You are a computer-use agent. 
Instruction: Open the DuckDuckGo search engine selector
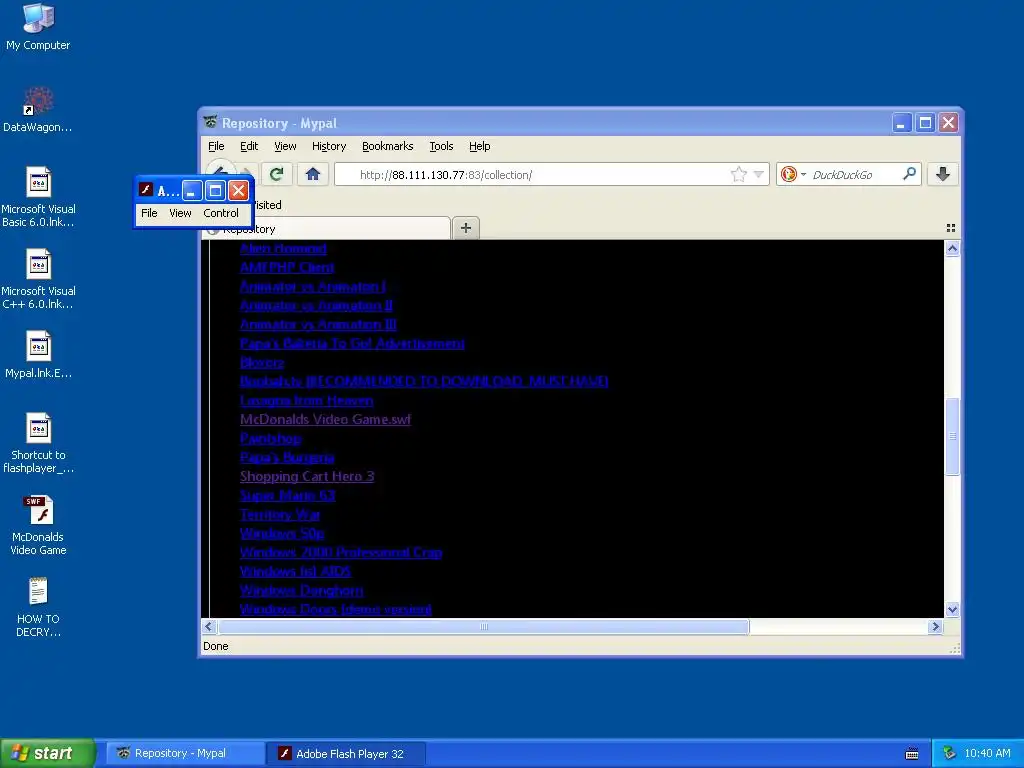pyautogui.click(x=793, y=174)
